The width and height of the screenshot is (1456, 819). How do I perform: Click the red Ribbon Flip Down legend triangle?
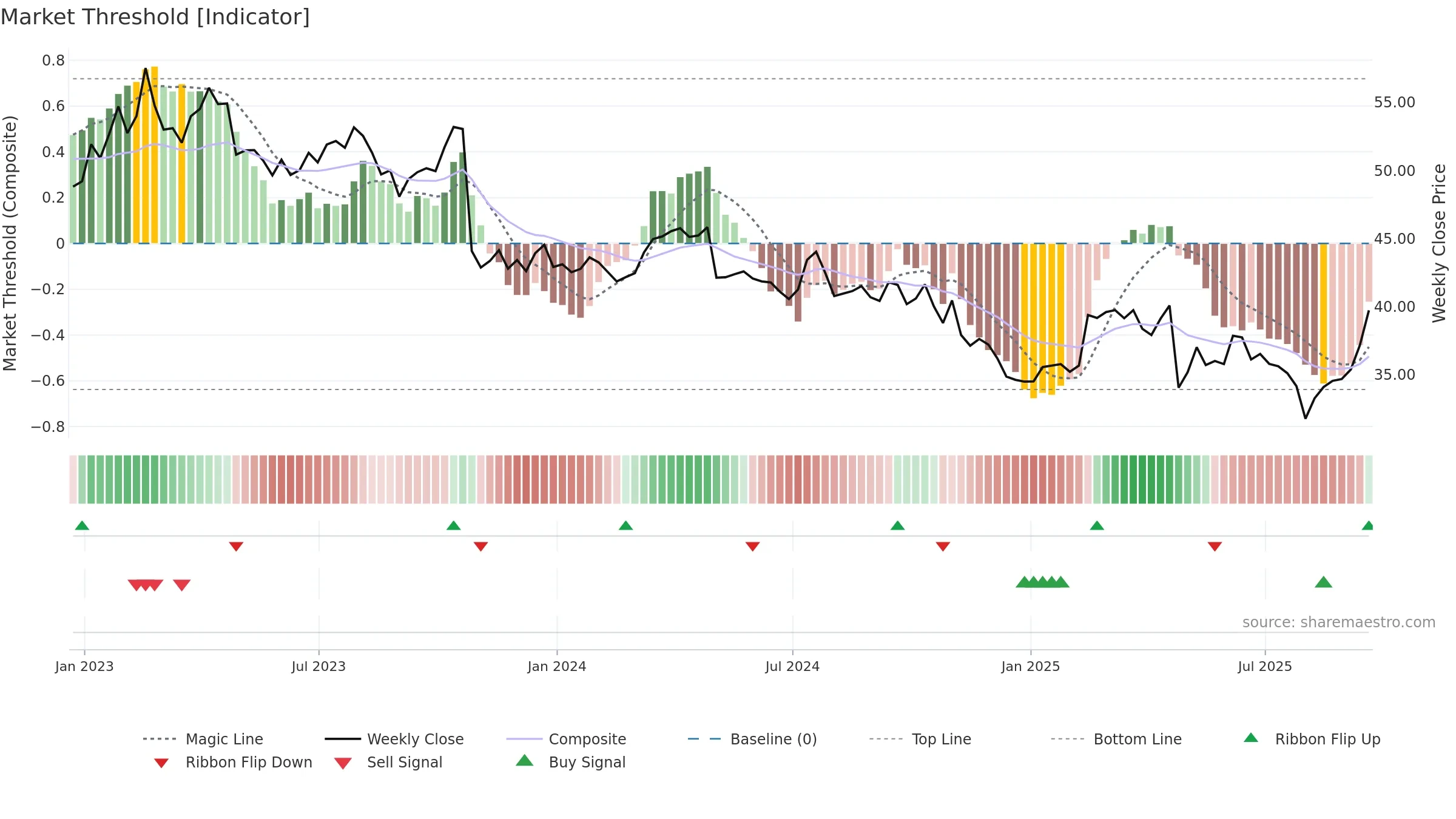tap(161, 763)
